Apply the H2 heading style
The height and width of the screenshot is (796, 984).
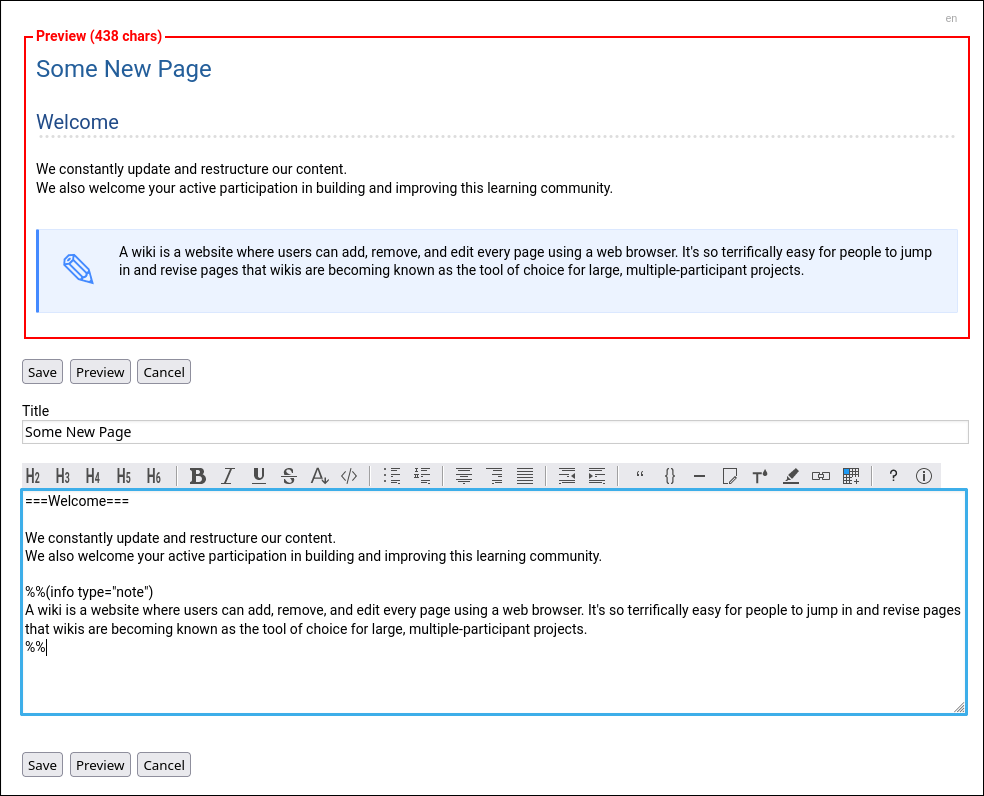33,476
